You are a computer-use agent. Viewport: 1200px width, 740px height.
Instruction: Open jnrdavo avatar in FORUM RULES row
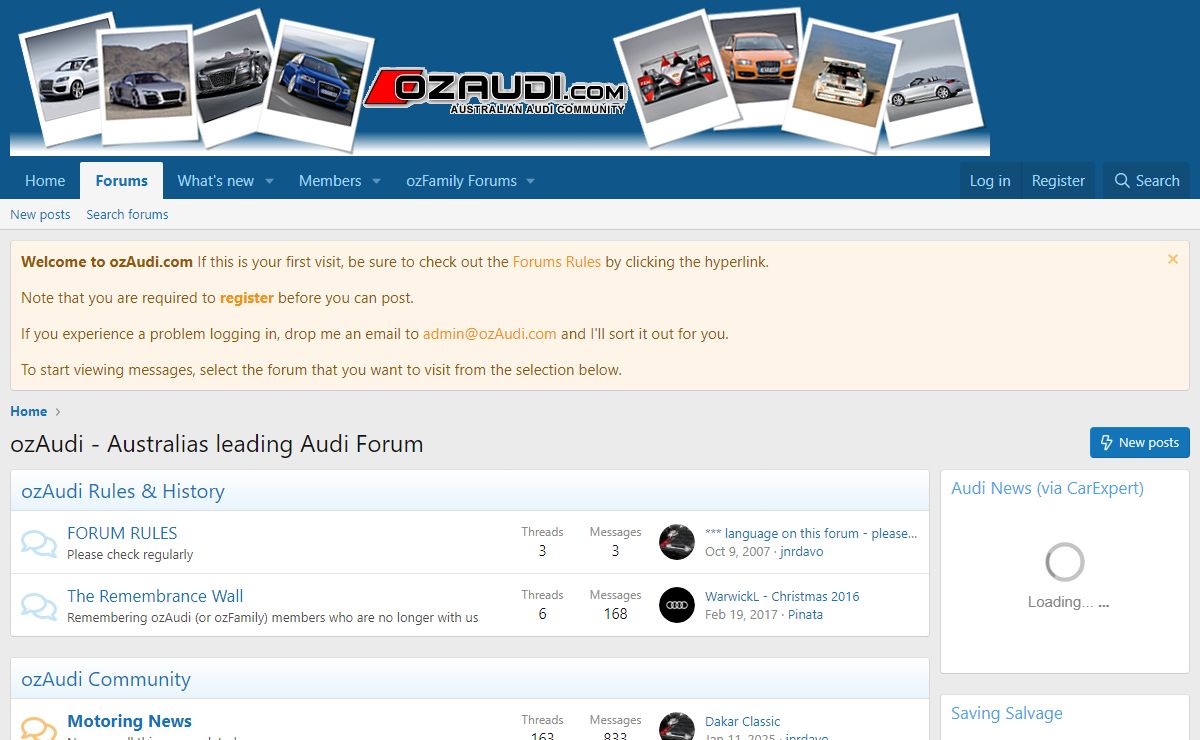[677, 542]
